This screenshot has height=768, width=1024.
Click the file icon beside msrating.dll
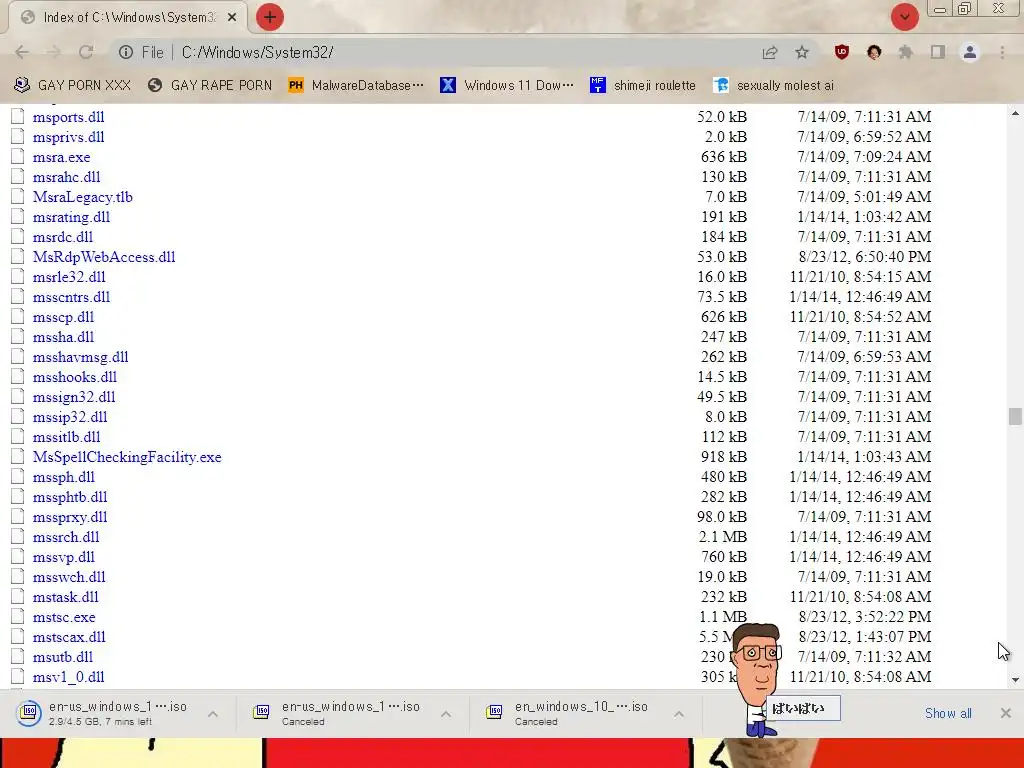18,216
